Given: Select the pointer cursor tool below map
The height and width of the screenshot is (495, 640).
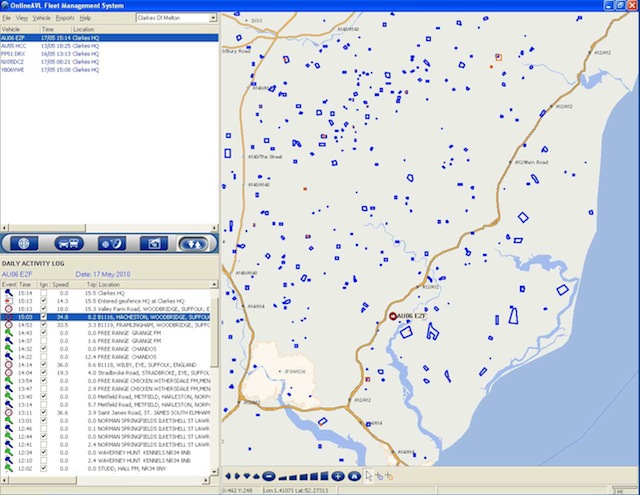Looking at the screenshot, I should click(x=369, y=477).
